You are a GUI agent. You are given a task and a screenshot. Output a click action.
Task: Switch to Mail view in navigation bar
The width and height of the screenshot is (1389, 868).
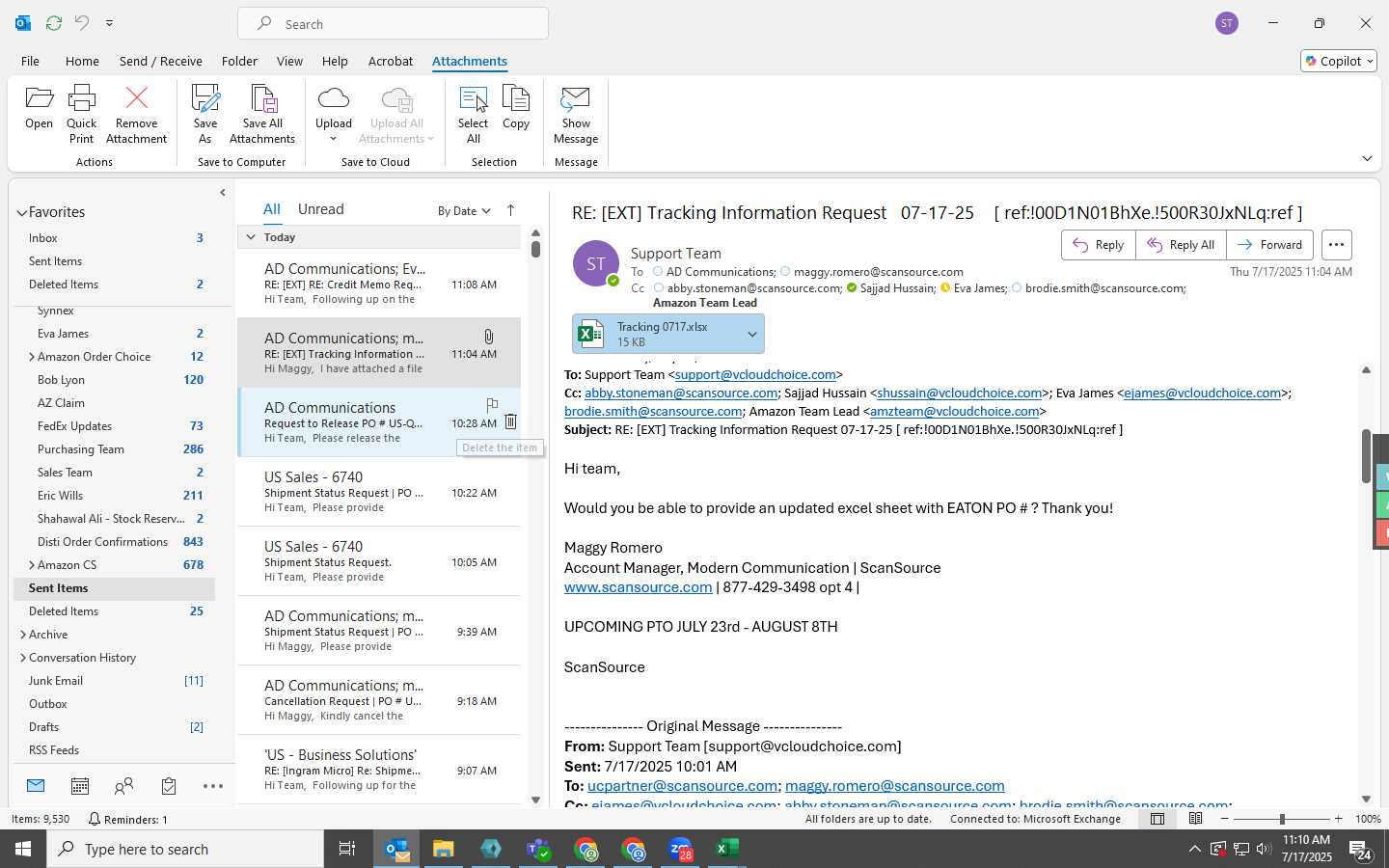click(x=36, y=786)
